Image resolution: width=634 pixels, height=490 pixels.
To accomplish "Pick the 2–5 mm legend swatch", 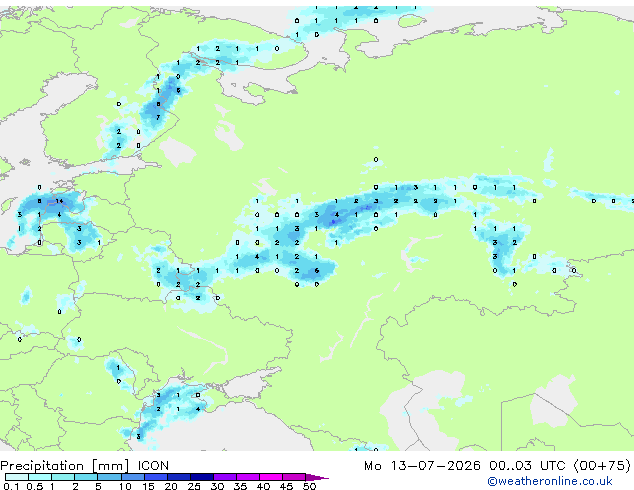I will [86, 477].
